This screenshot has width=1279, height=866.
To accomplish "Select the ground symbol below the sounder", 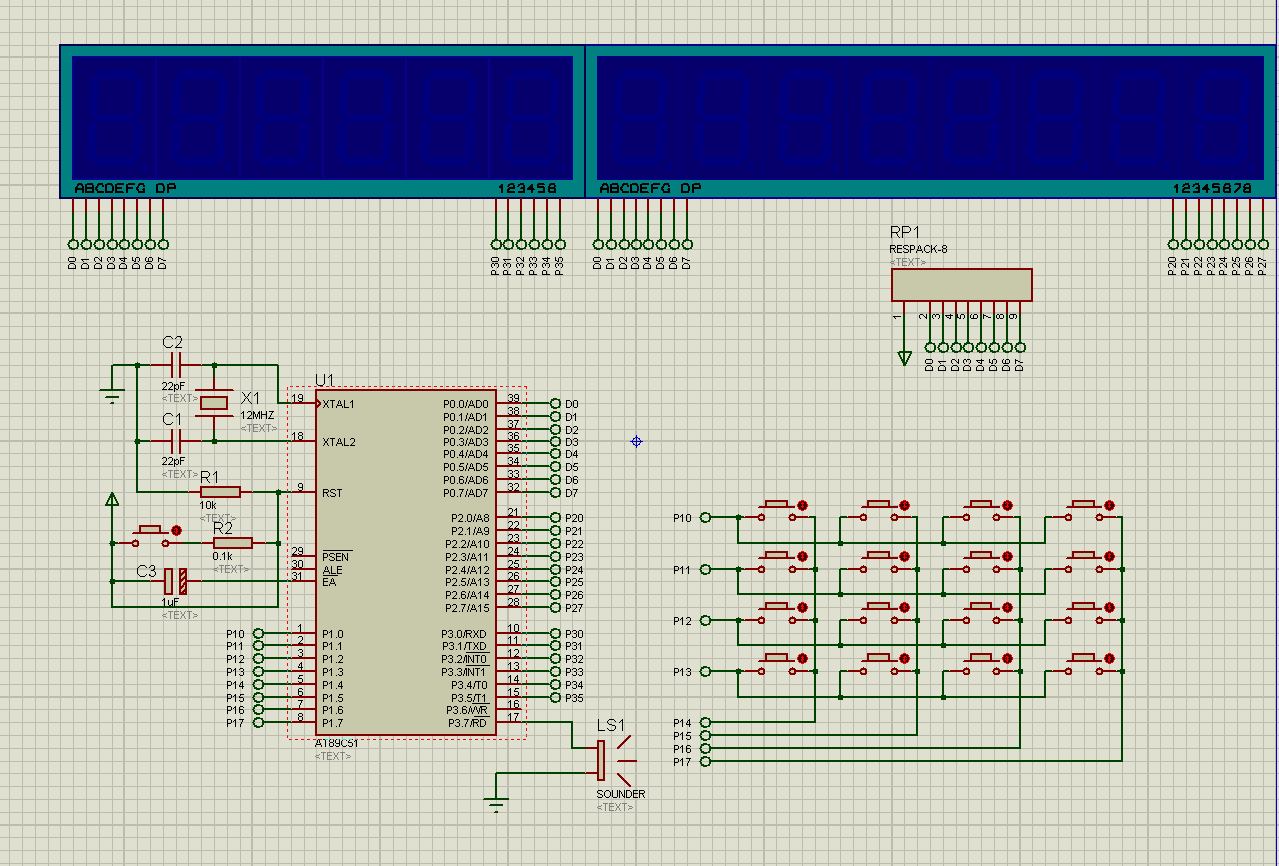I will [x=496, y=802].
